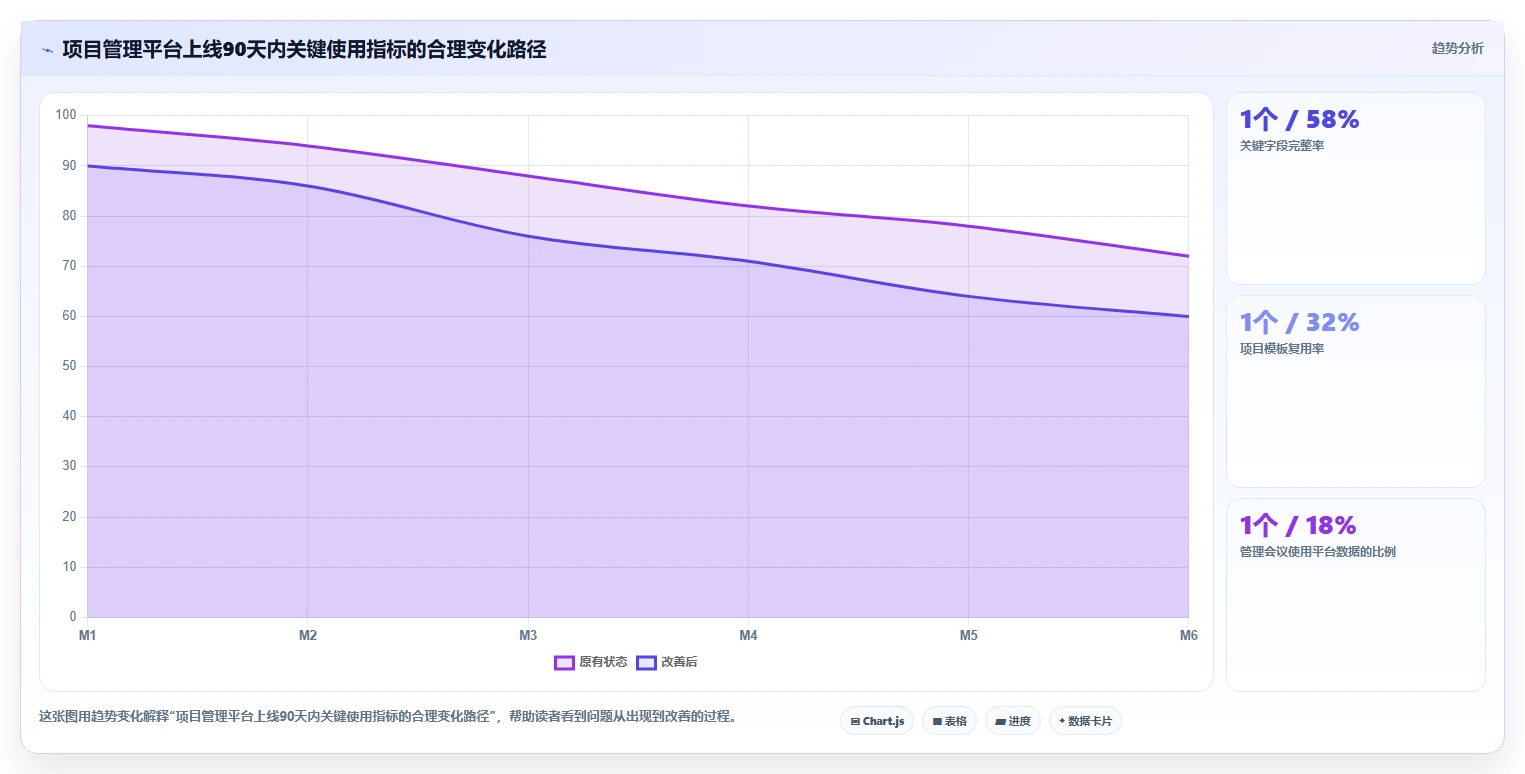Click the M5 axis label

click(x=968, y=636)
